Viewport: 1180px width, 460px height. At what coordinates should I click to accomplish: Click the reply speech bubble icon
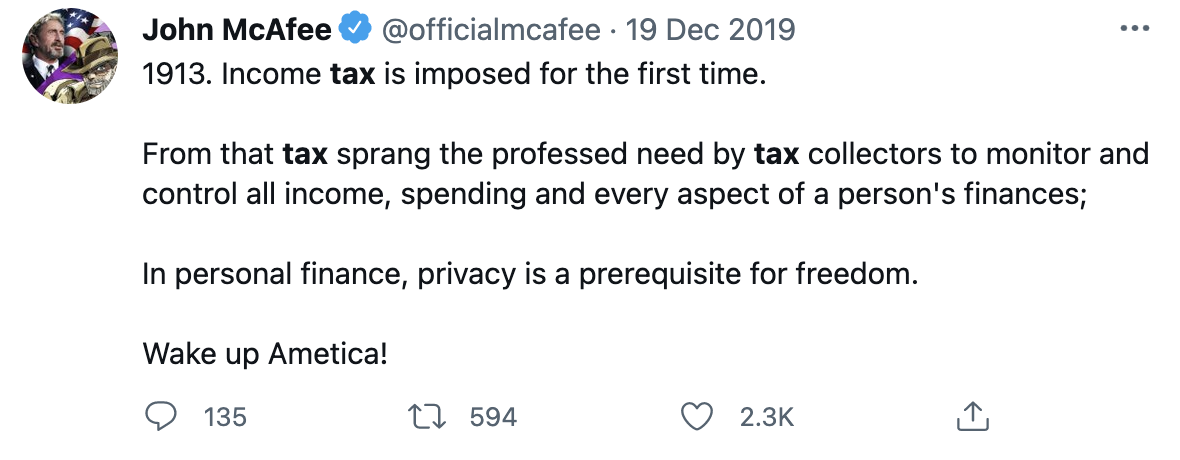pyautogui.click(x=161, y=416)
